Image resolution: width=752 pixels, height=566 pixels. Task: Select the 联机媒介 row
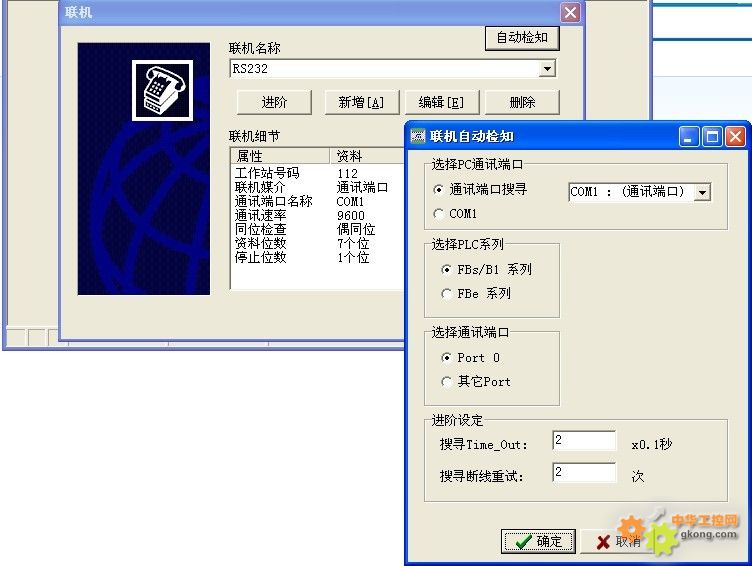[x=317, y=187]
